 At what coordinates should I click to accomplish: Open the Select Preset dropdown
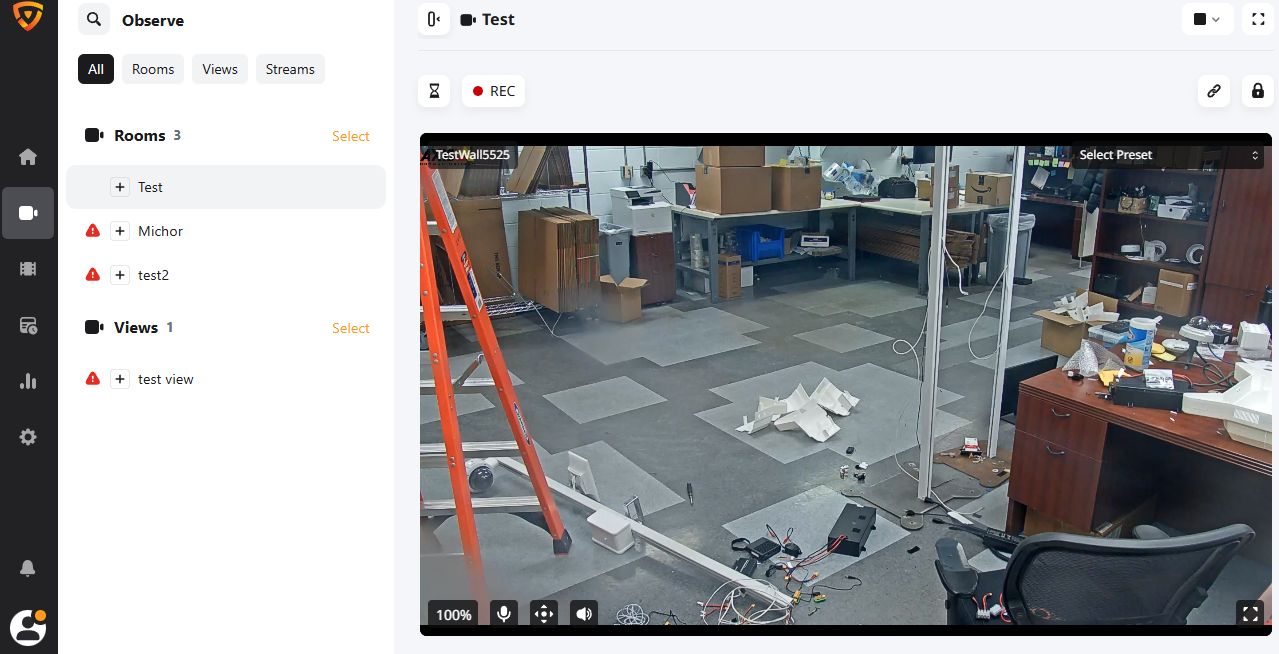[1166, 155]
